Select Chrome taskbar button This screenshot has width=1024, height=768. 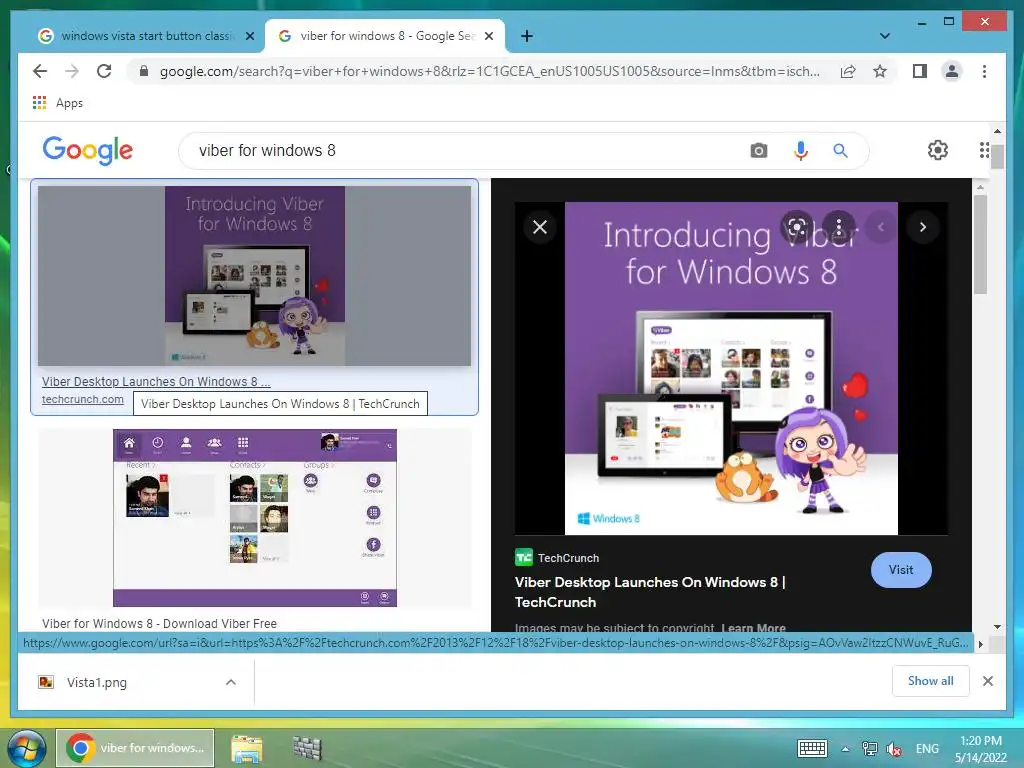135,748
